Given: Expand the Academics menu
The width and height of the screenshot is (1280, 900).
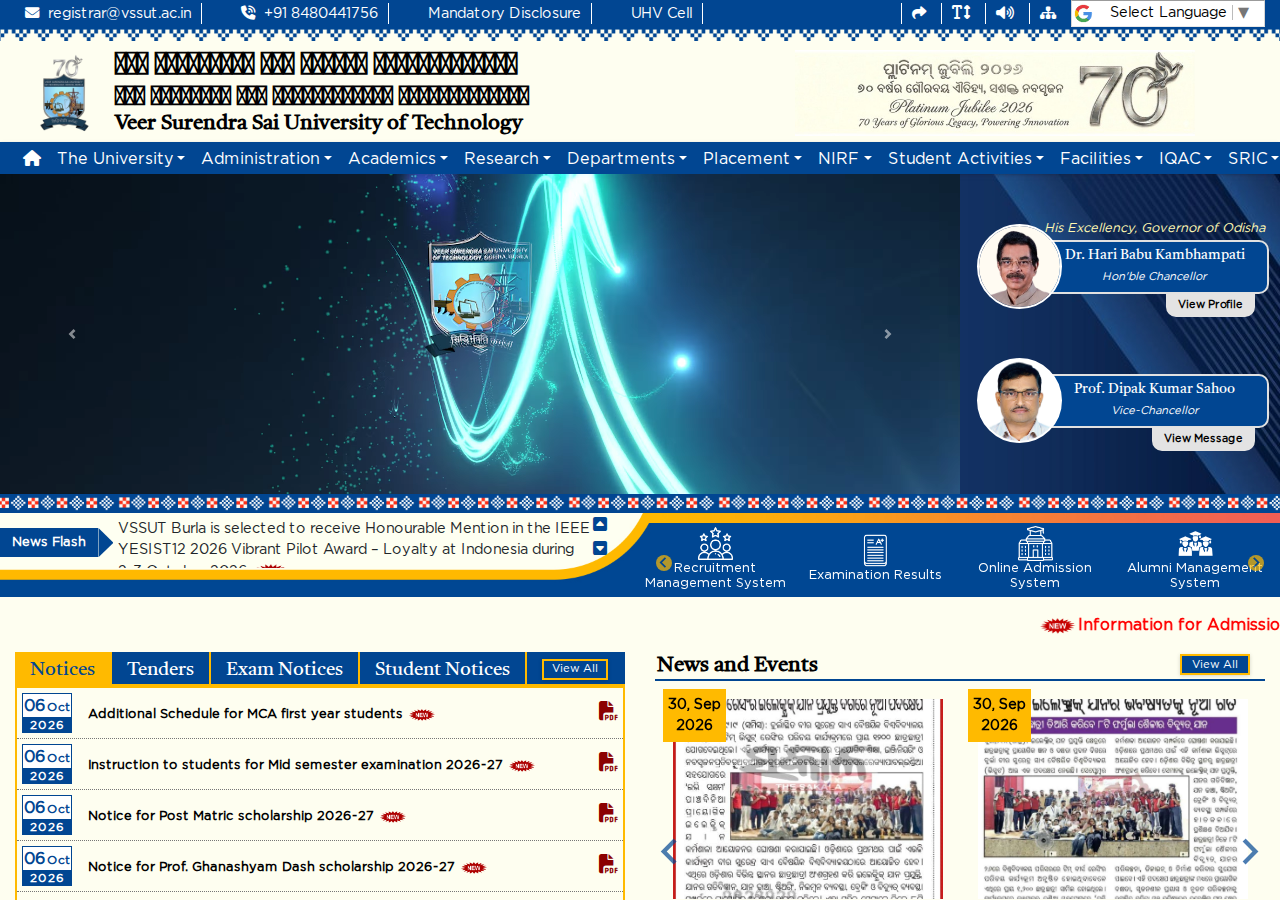Looking at the screenshot, I should (398, 158).
